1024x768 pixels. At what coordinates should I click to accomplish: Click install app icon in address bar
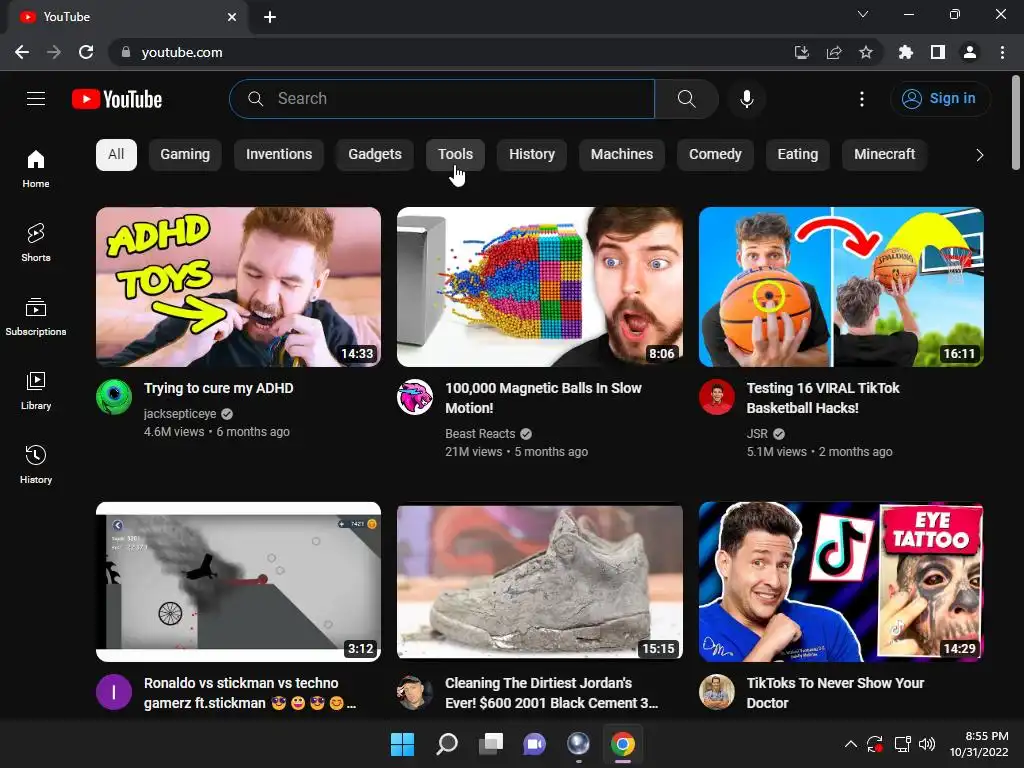(801, 52)
